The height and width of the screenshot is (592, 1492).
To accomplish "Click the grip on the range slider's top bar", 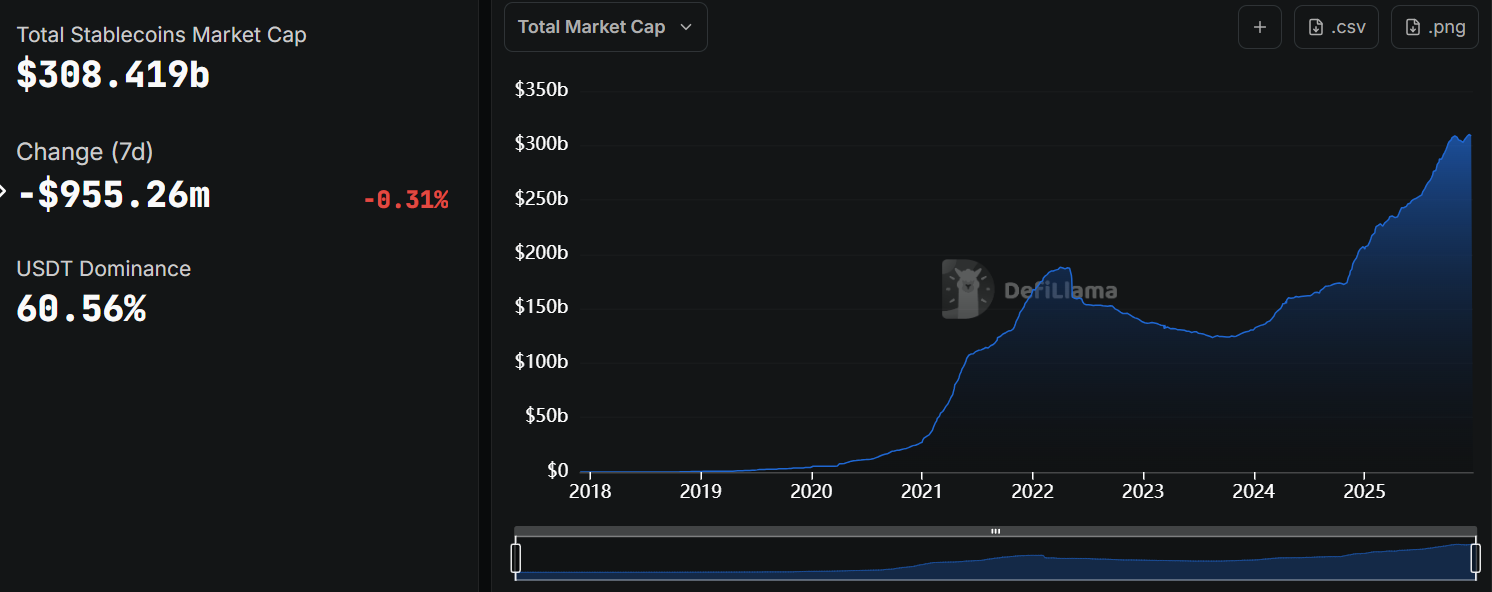I will pyautogui.click(x=995, y=531).
